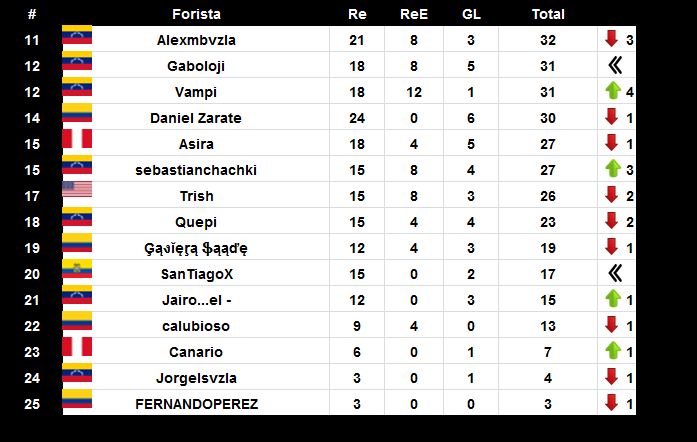This screenshot has width=697, height=442.
Task: Click the Peru flag next to Canario
Action: pos(77,346)
